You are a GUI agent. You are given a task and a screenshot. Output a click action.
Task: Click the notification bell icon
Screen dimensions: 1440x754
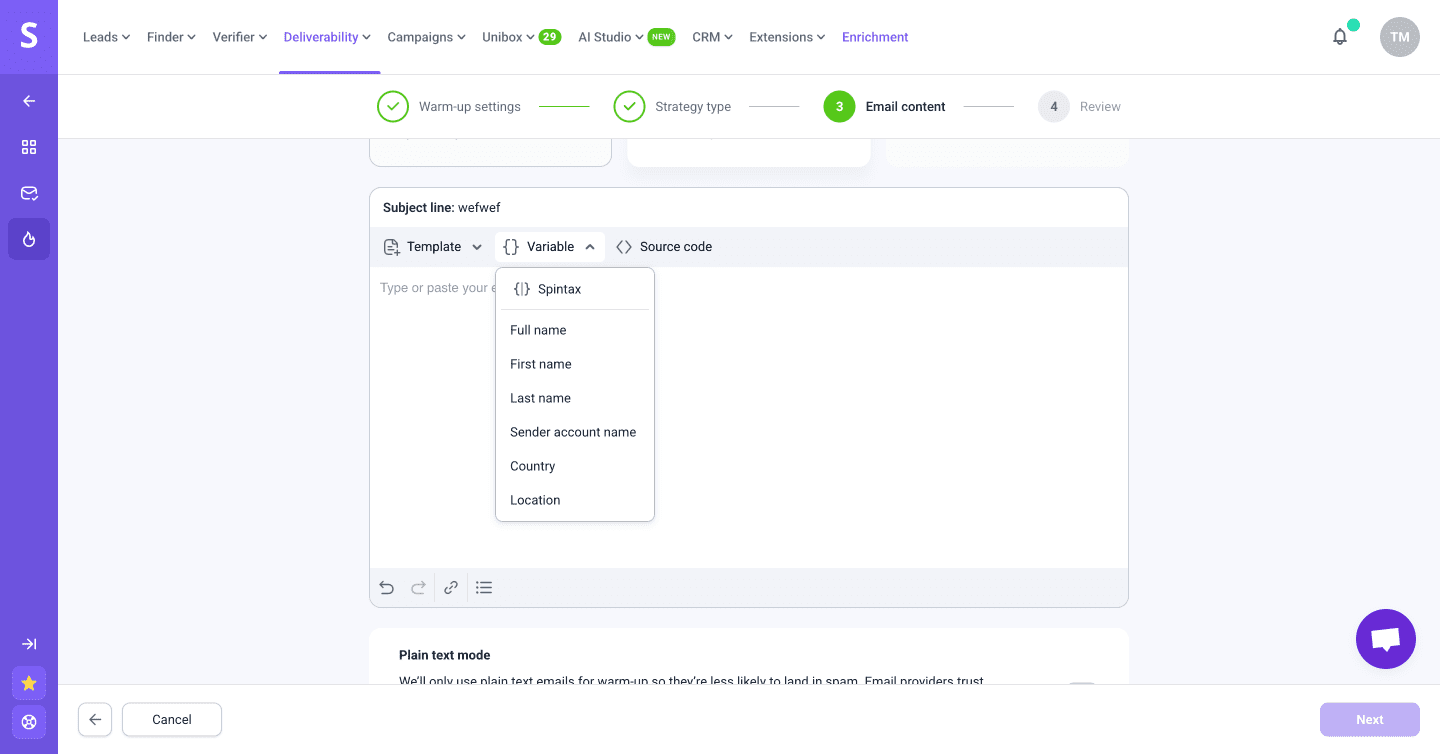pos(1340,37)
